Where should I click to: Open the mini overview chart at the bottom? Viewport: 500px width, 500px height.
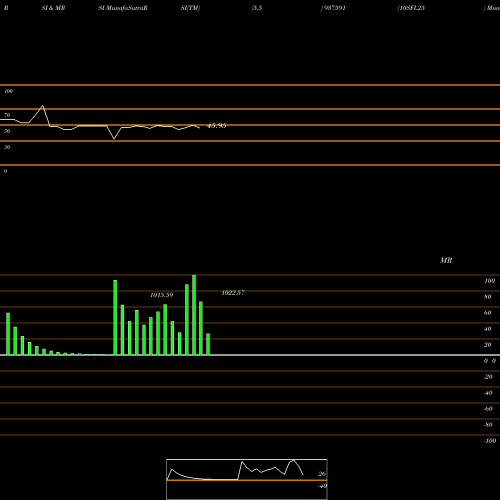click(x=247, y=479)
